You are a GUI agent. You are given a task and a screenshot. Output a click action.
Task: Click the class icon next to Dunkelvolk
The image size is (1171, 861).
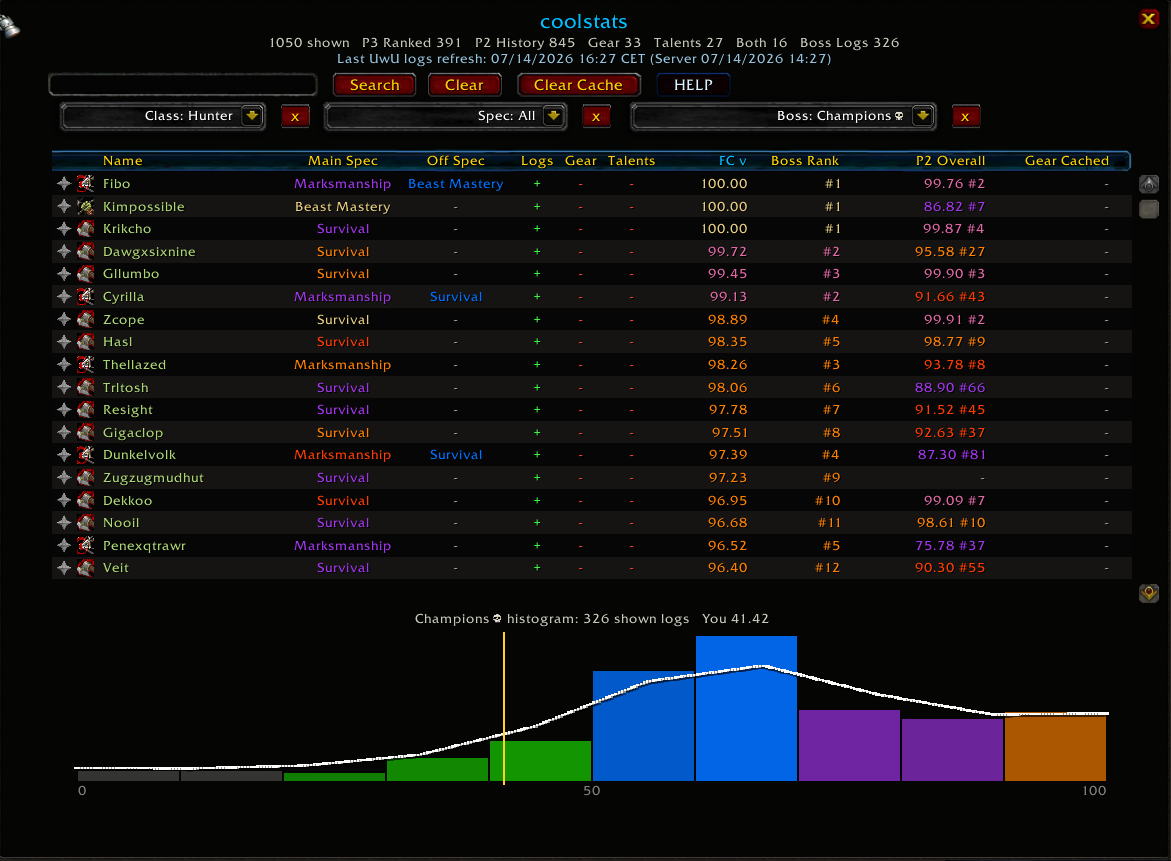click(86, 455)
